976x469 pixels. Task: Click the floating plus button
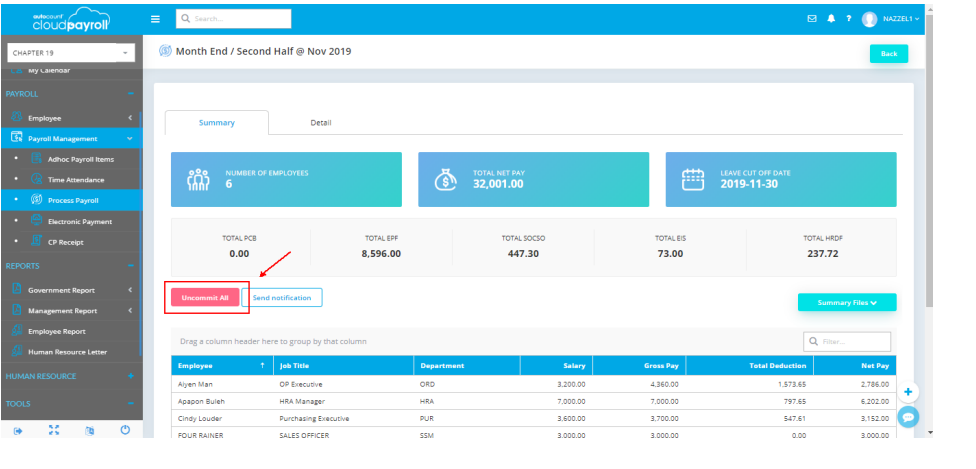[x=908, y=391]
